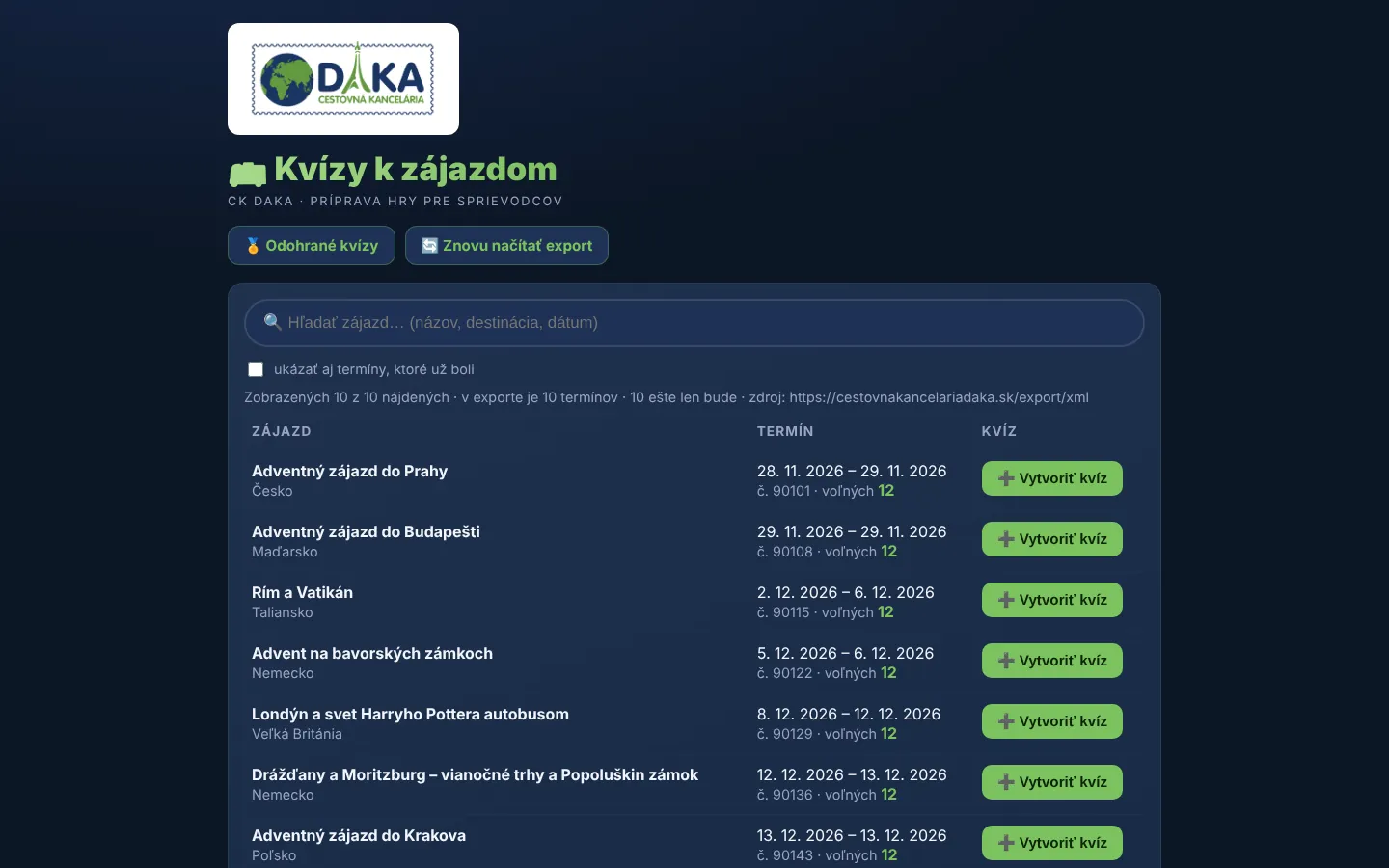Select the Drážďany a Moritzburg trip title

tap(475, 774)
